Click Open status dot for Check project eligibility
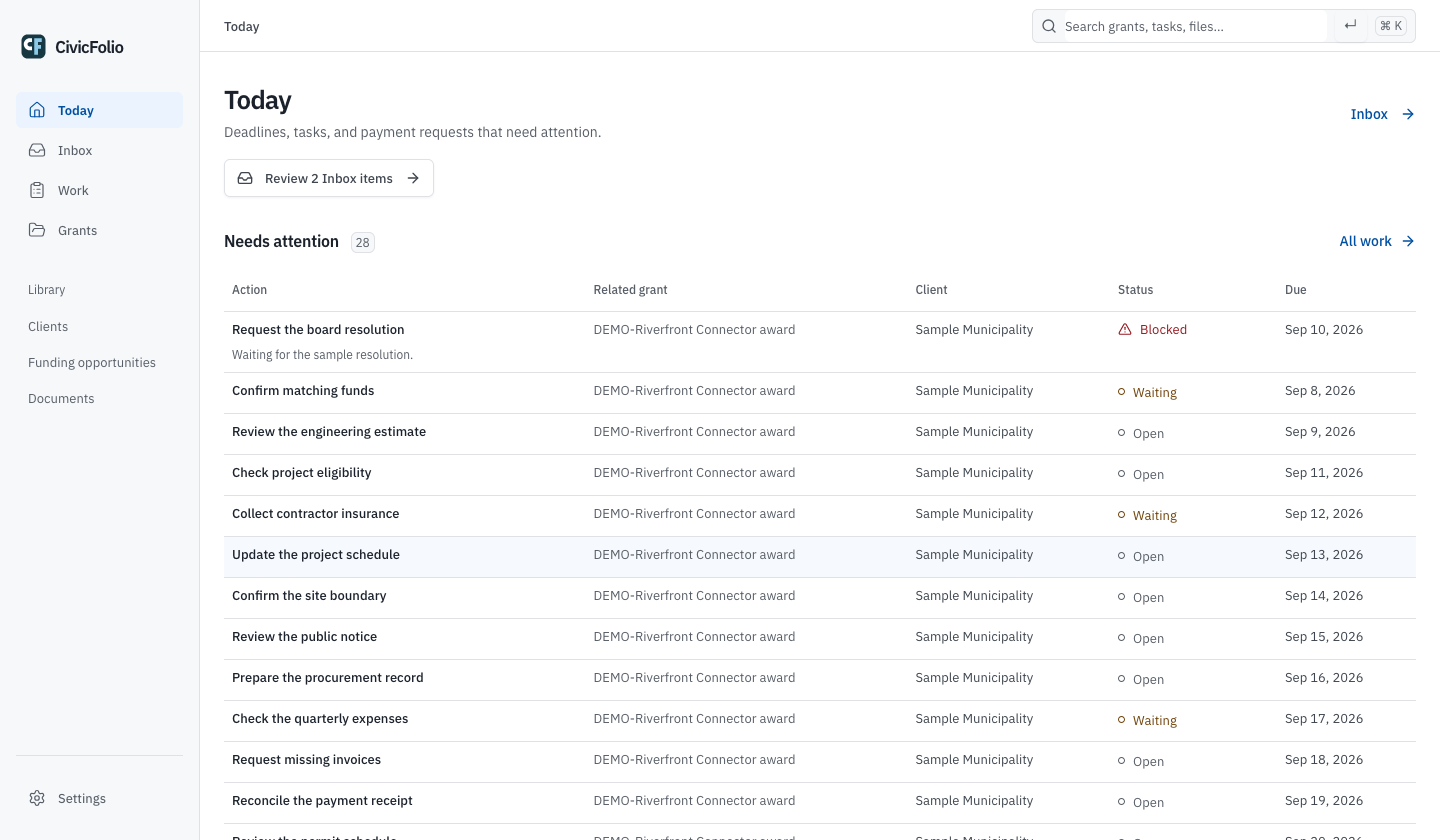This screenshot has height=840, width=1440. point(1122,474)
